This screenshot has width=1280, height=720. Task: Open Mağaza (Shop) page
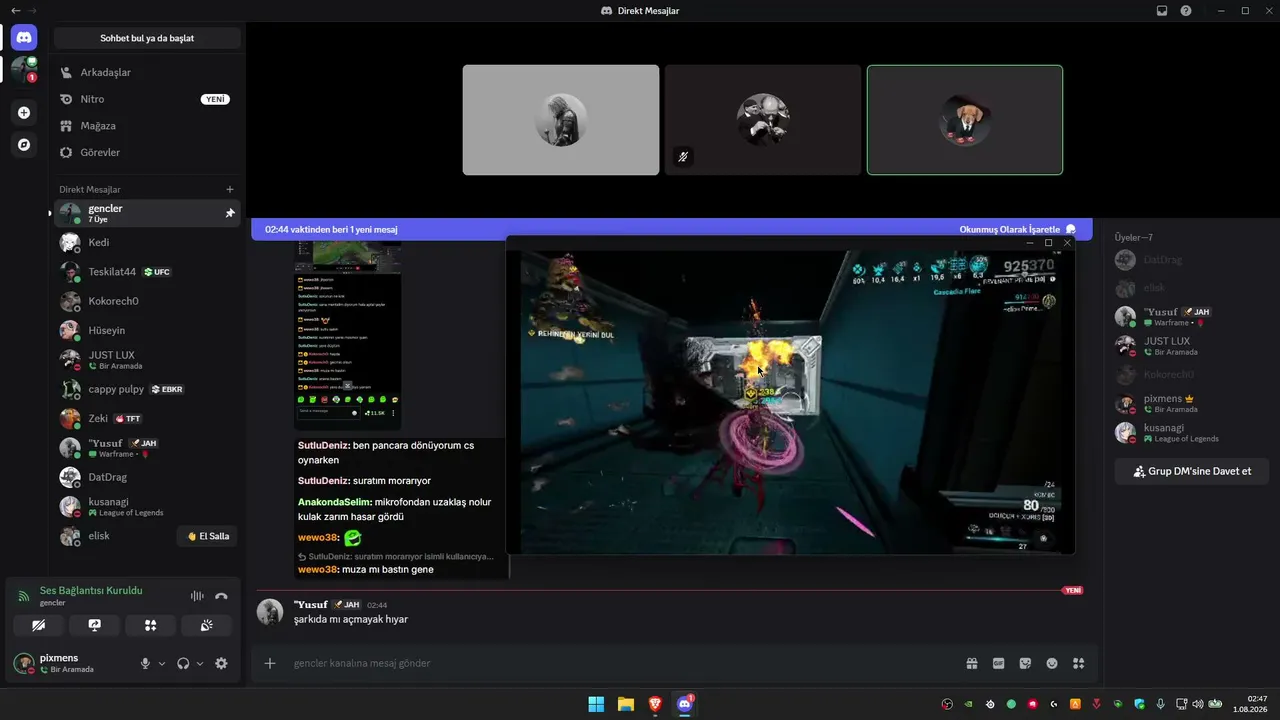pos(147,126)
